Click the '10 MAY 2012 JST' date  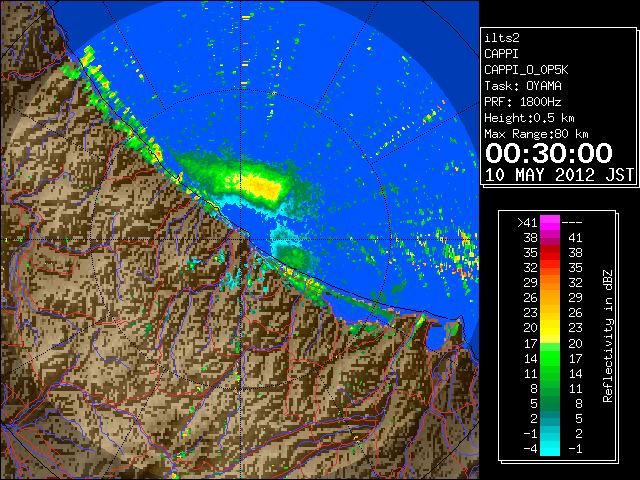click(559, 175)
